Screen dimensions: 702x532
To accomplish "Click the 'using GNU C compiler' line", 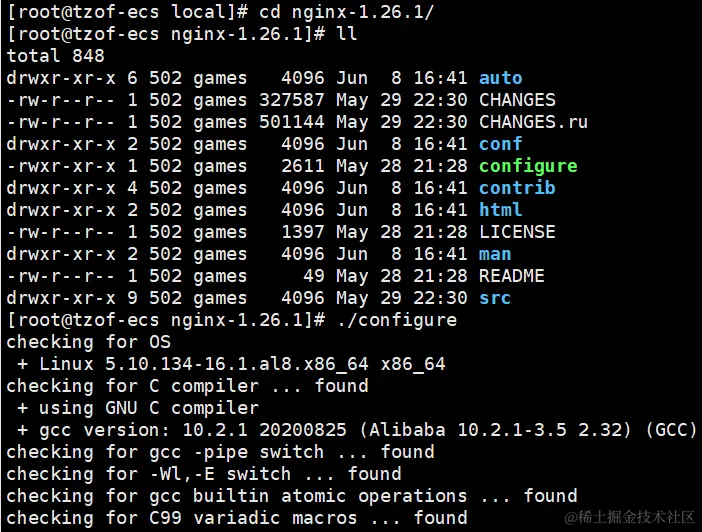I will coord(138,408).
